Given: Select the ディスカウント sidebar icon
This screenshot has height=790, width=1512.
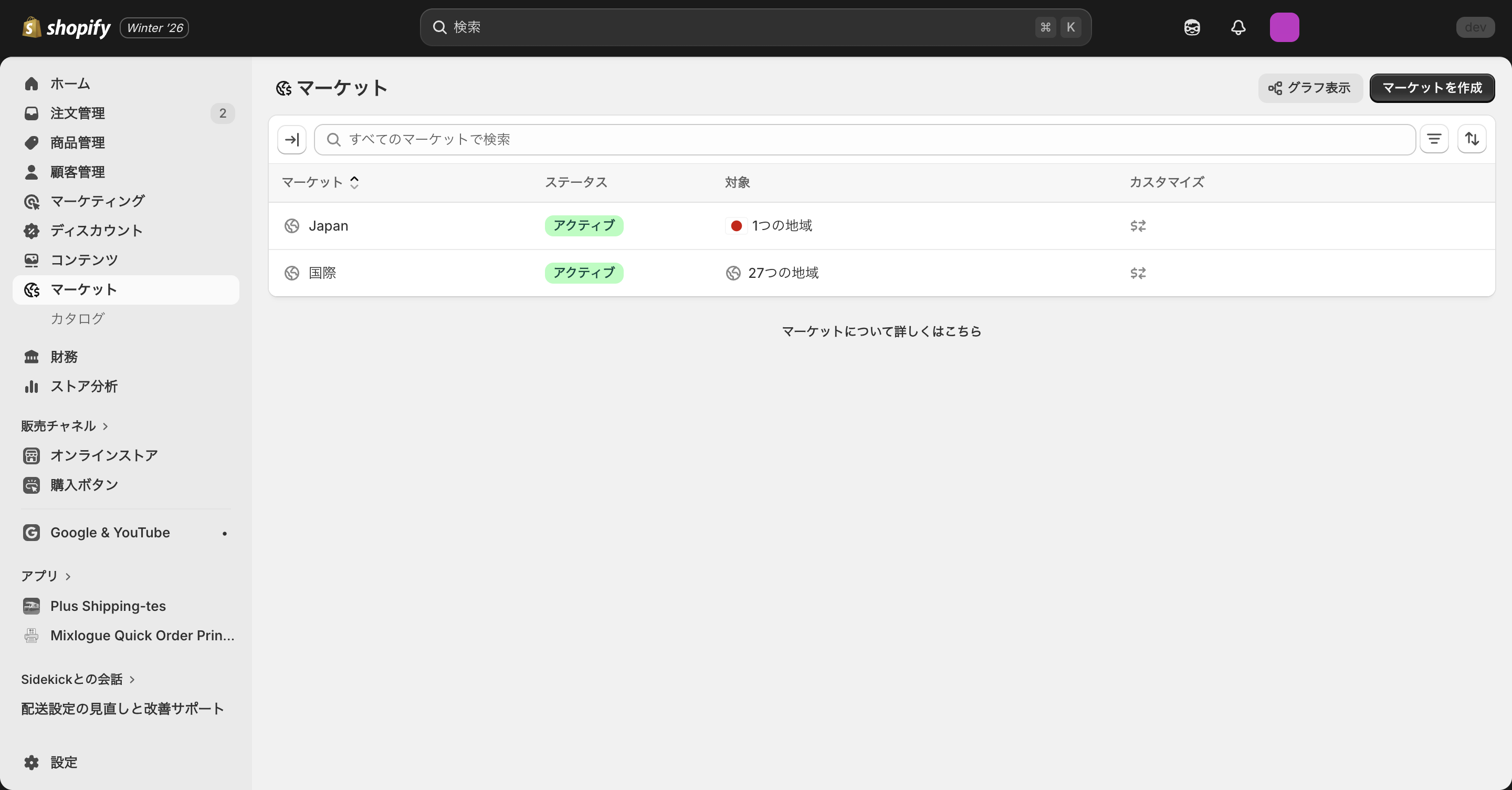Looking at the screenshot, I should tap(31, 230).
